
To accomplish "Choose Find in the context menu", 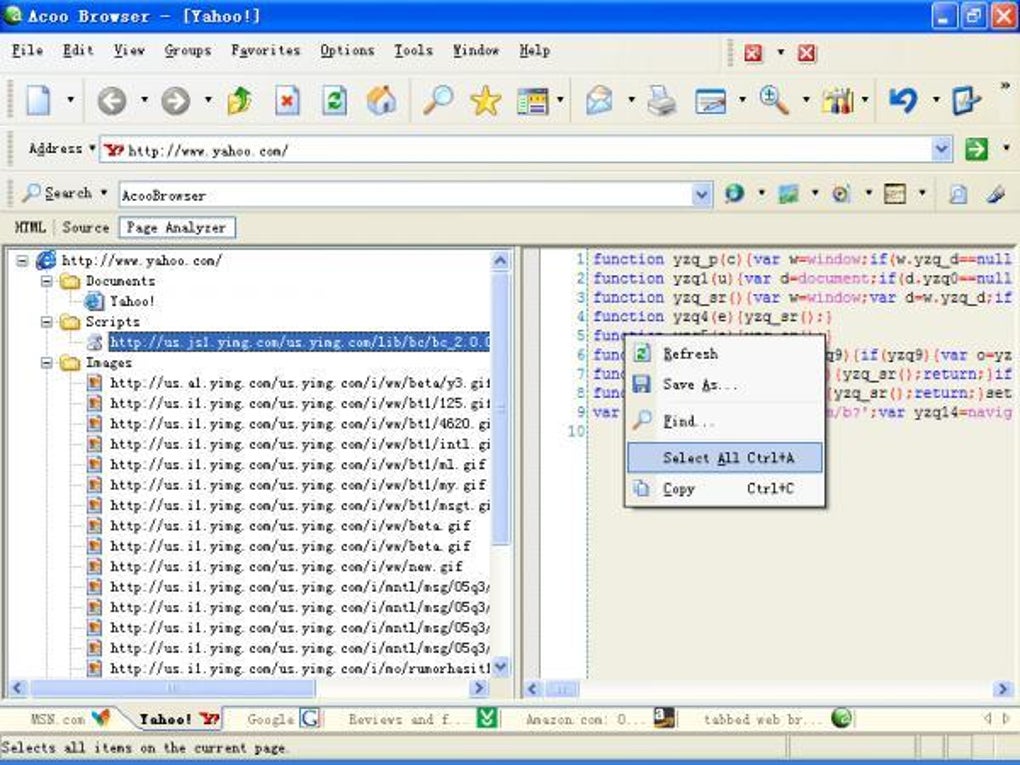I will [x=725, y=422].
